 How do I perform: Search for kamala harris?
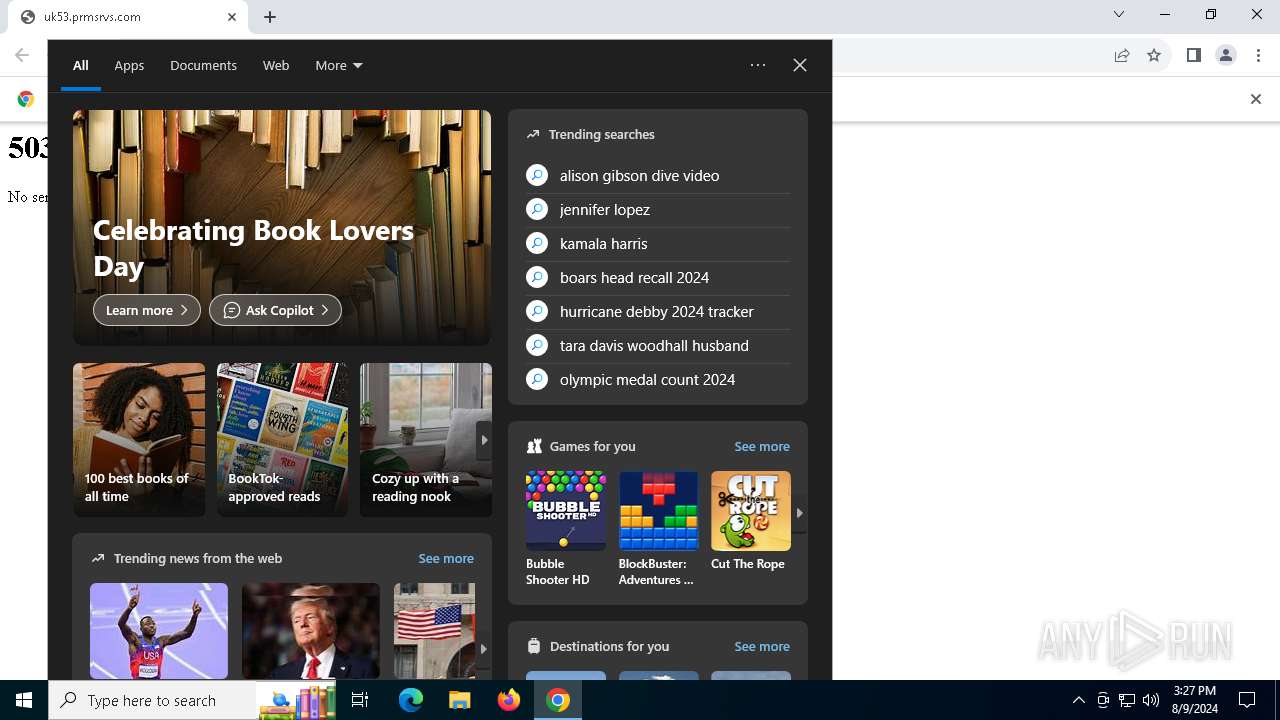point(658,243)
